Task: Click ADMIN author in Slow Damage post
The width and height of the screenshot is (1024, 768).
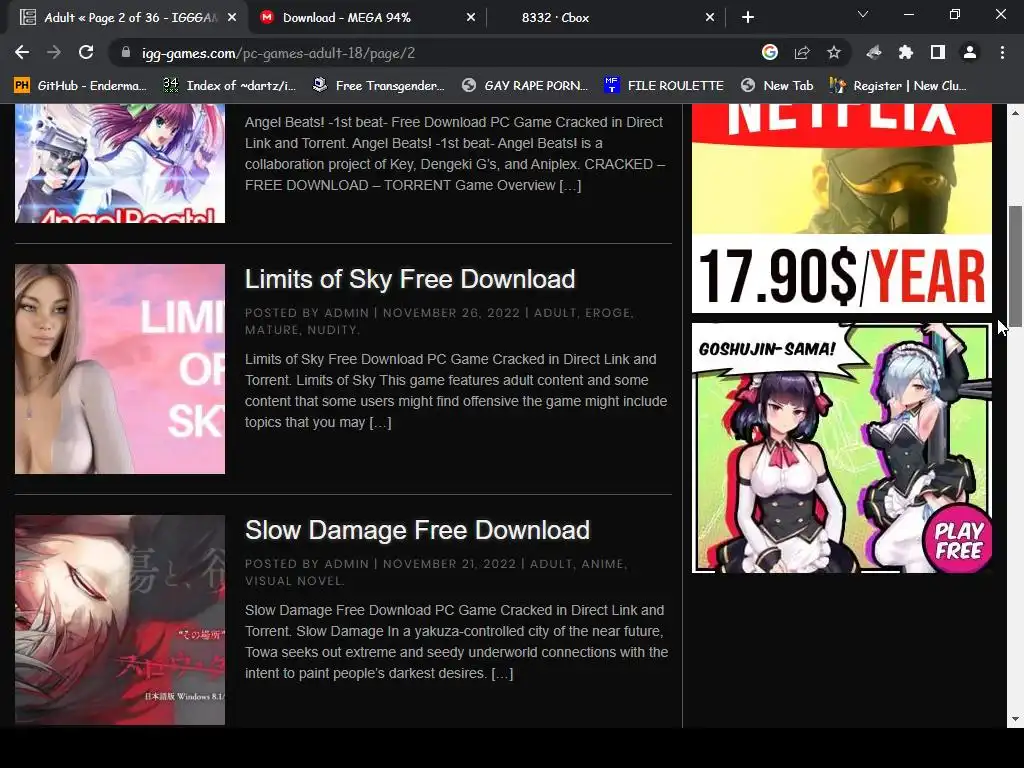Action: point(347,564)
